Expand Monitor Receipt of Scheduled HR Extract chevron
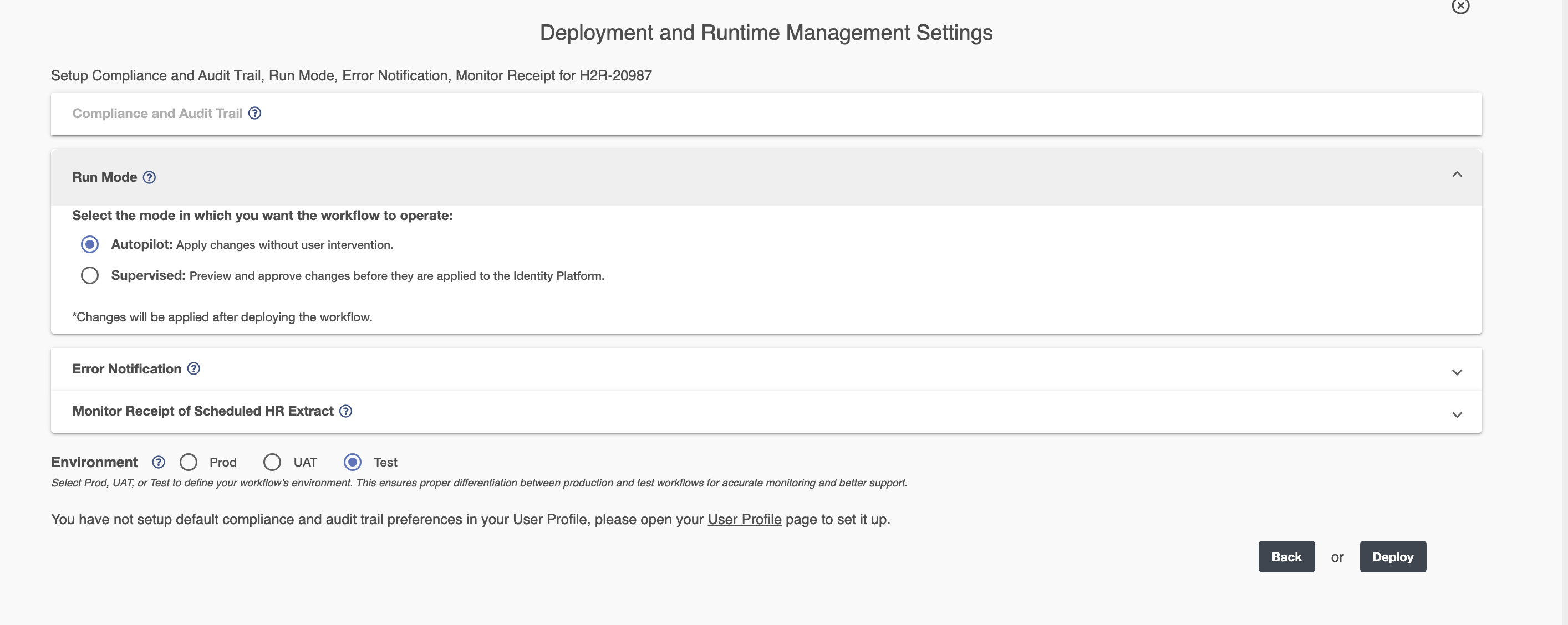This screenshot has height=625, width=1568. pyautogui.click(x=1457, y=414)
